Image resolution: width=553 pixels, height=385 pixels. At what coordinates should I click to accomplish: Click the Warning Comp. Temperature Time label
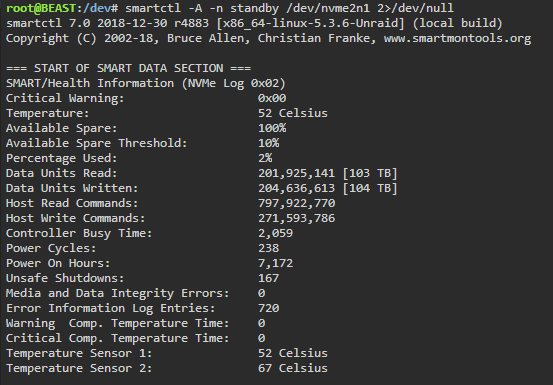tap(117, 324)
